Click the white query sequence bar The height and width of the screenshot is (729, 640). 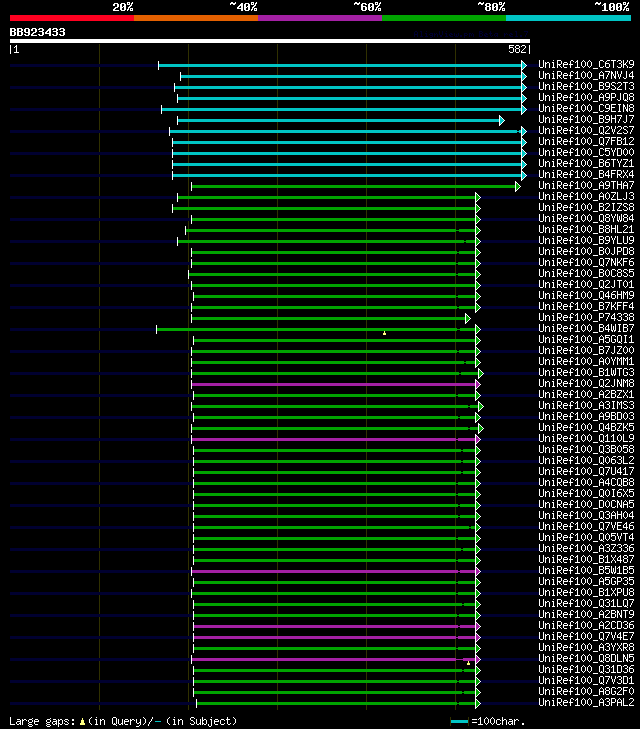(270, 41)
